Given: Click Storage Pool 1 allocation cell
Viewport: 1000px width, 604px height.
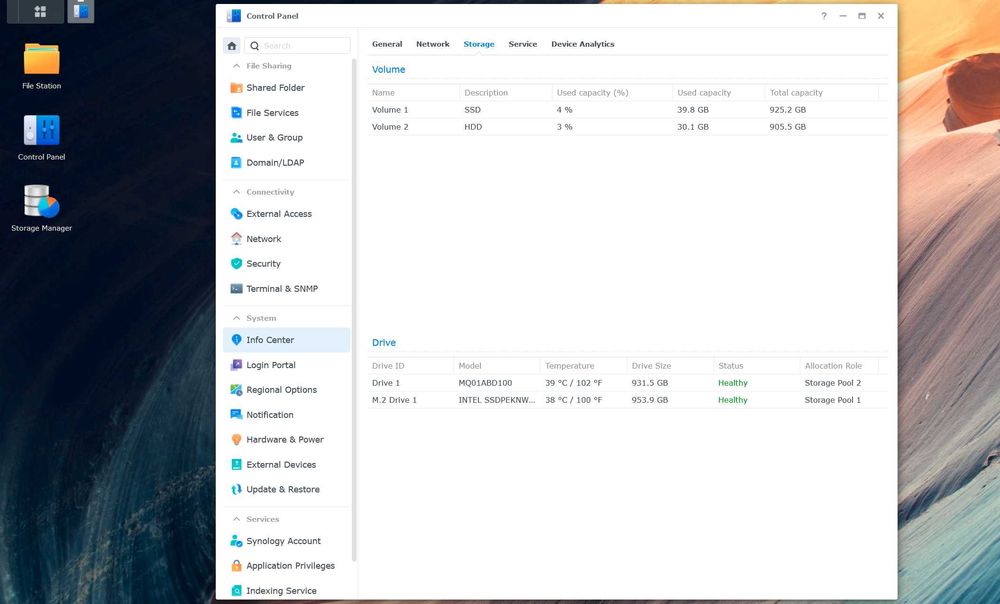Looking at the screenshot, I should click(x=833, y=400).
